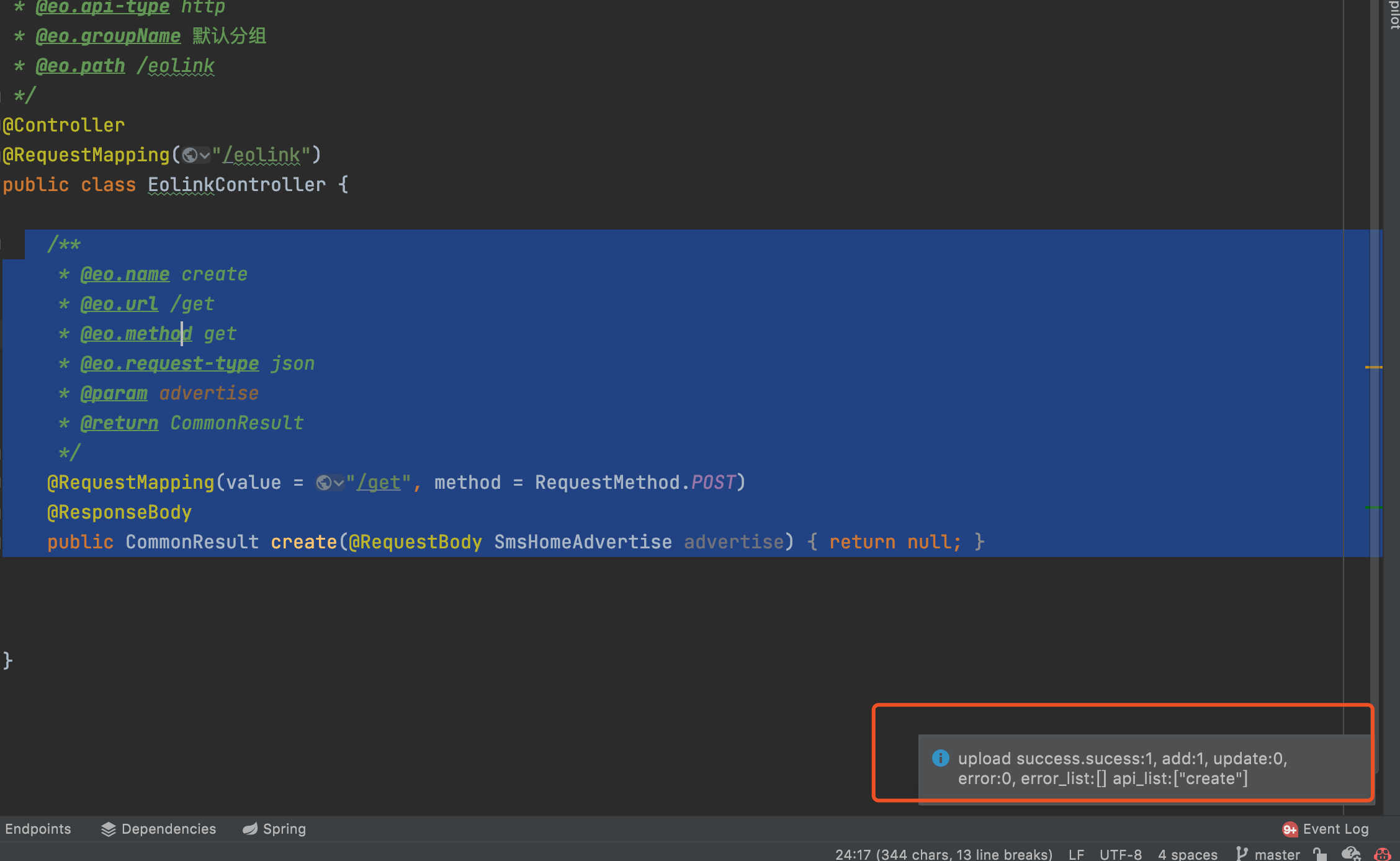Open the Dependencies tool window
The height and width of the screenshot is (861, 1400).
point(158,829)
